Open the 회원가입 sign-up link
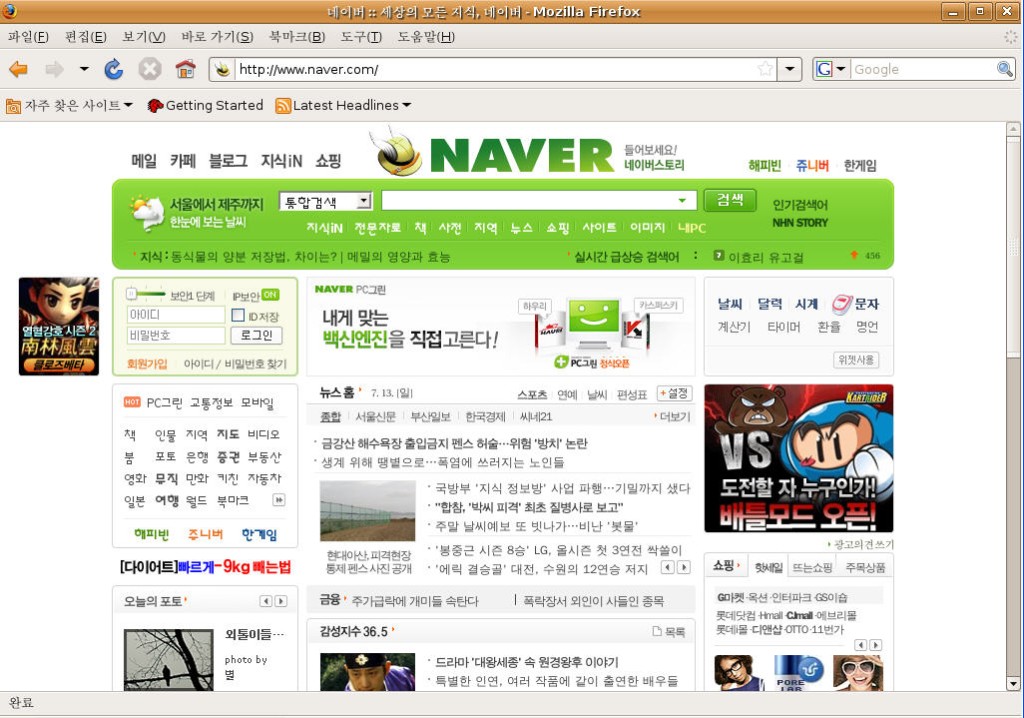The height and width of the screenshot is (718, 1024). click(147, 364)
